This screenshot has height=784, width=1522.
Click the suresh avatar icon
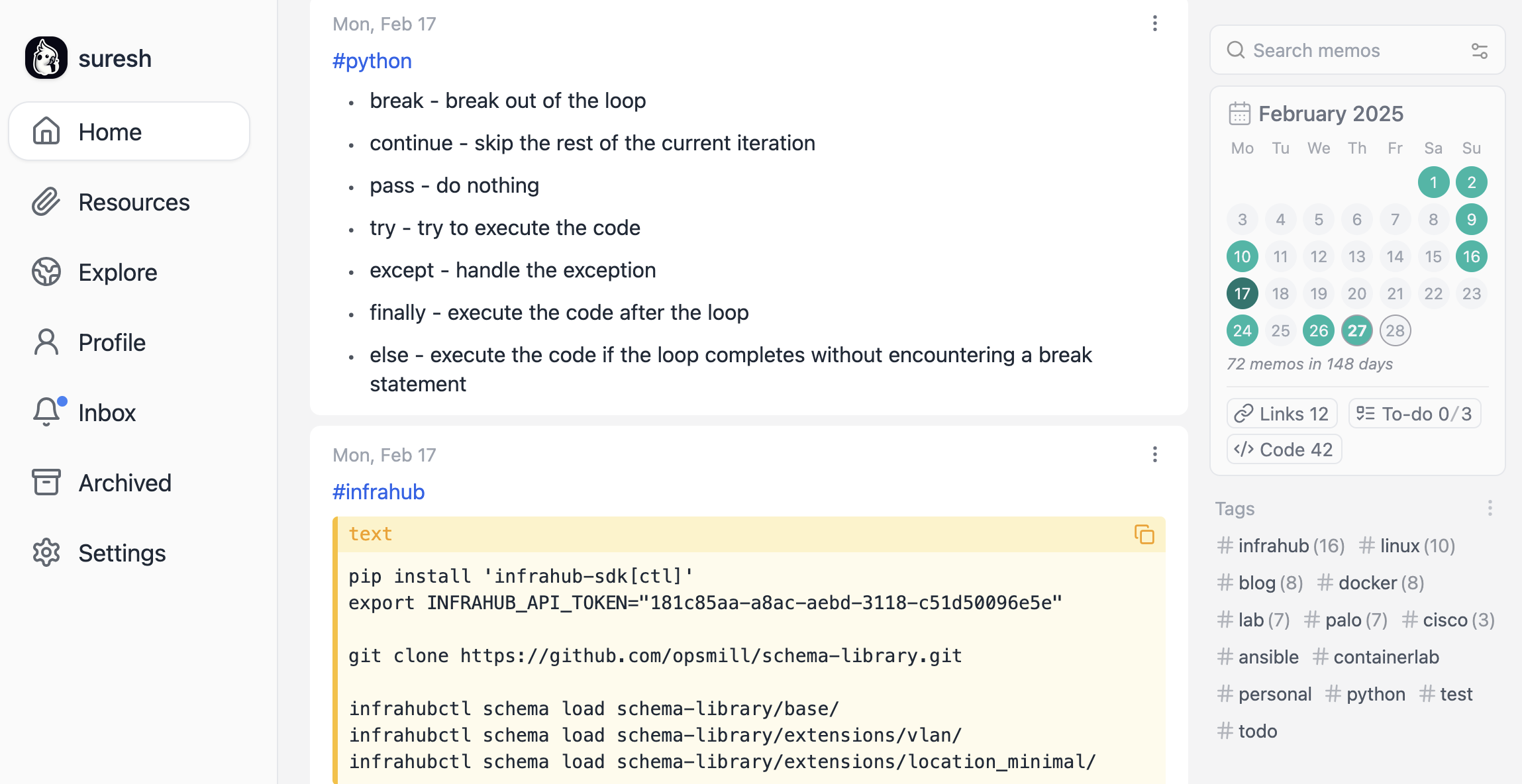(x=46, y=58)
